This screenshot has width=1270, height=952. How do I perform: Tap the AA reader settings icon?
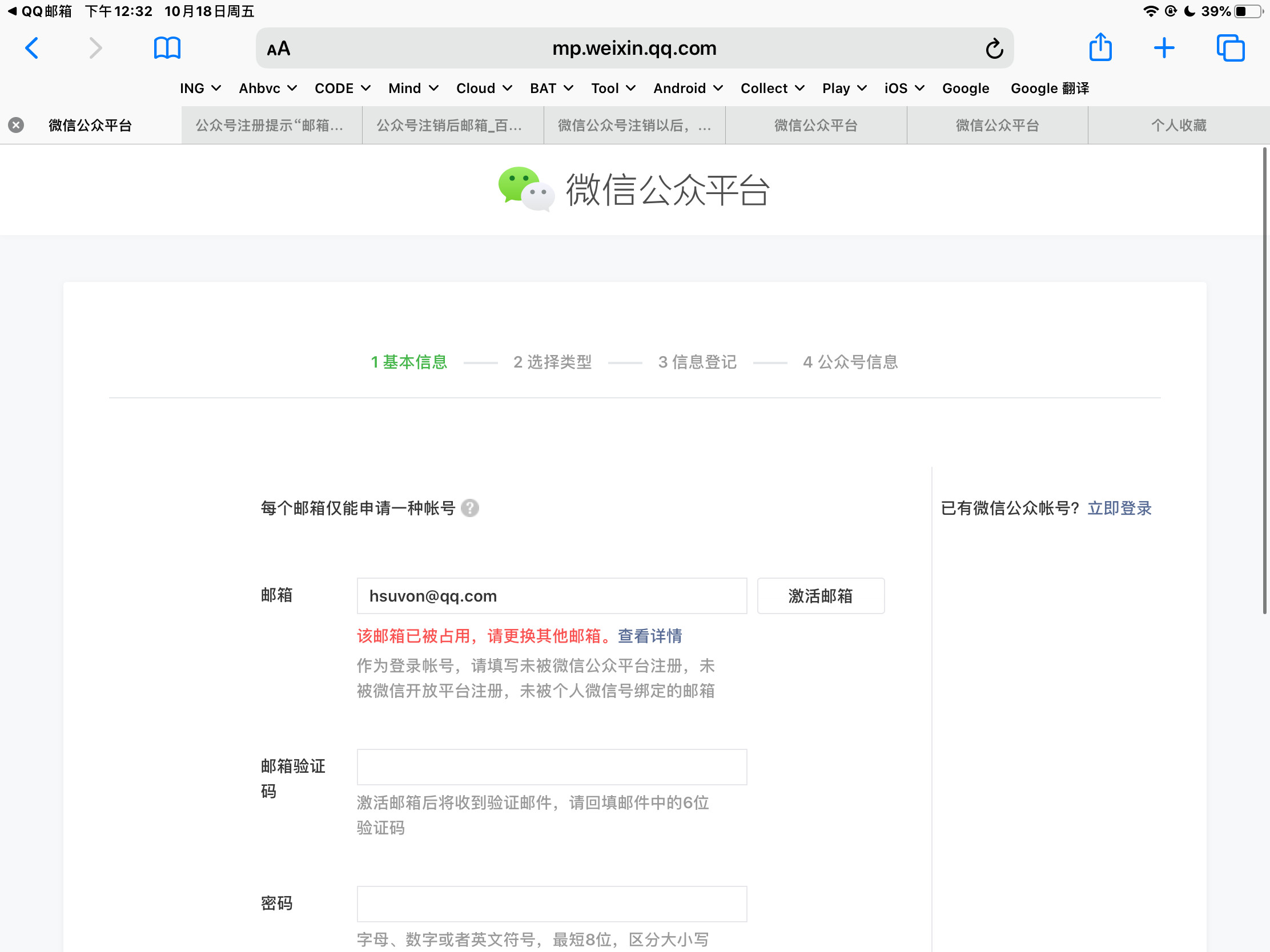[279, 49]
